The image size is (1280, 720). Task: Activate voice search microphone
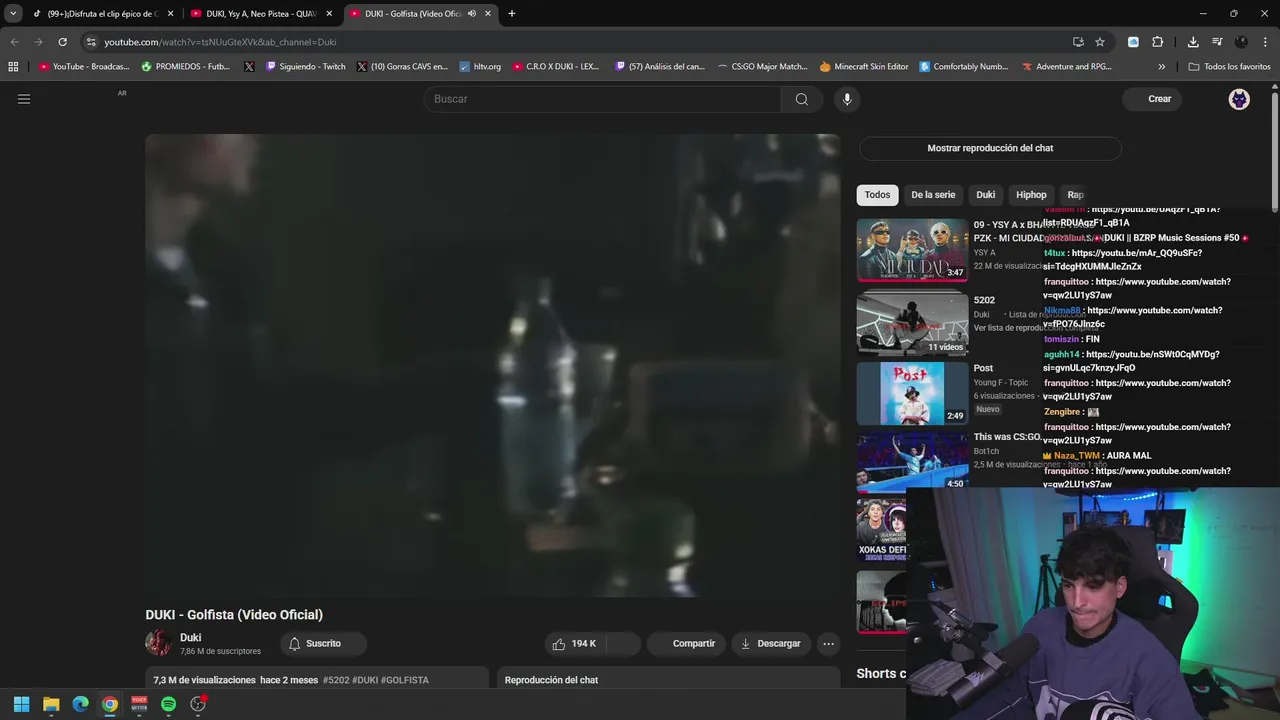point(847,99)
